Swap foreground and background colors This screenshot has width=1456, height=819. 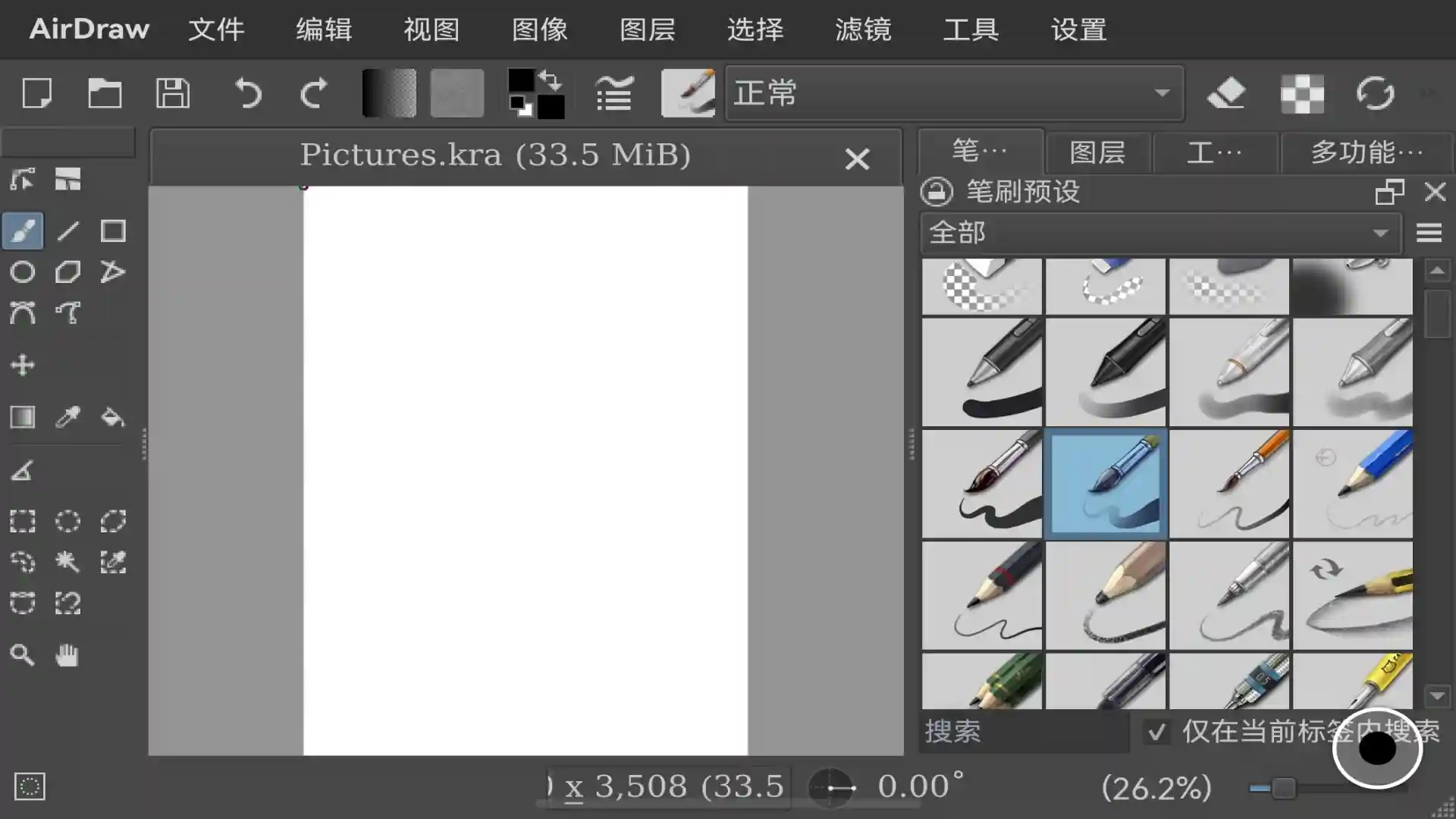[551, 80]
